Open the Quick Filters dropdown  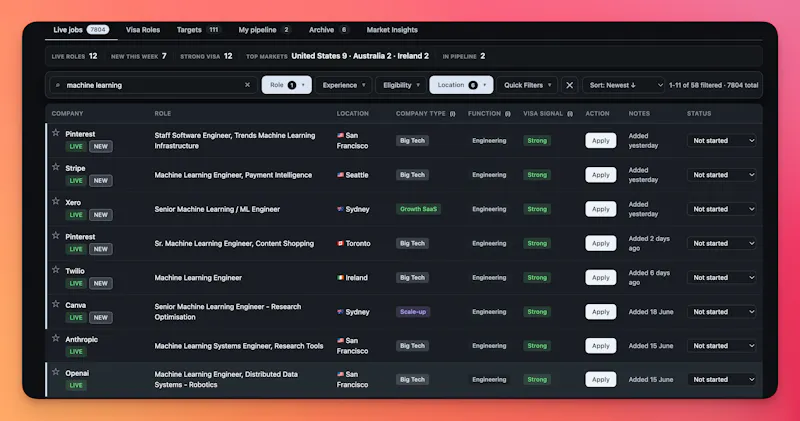click(528, 85)
